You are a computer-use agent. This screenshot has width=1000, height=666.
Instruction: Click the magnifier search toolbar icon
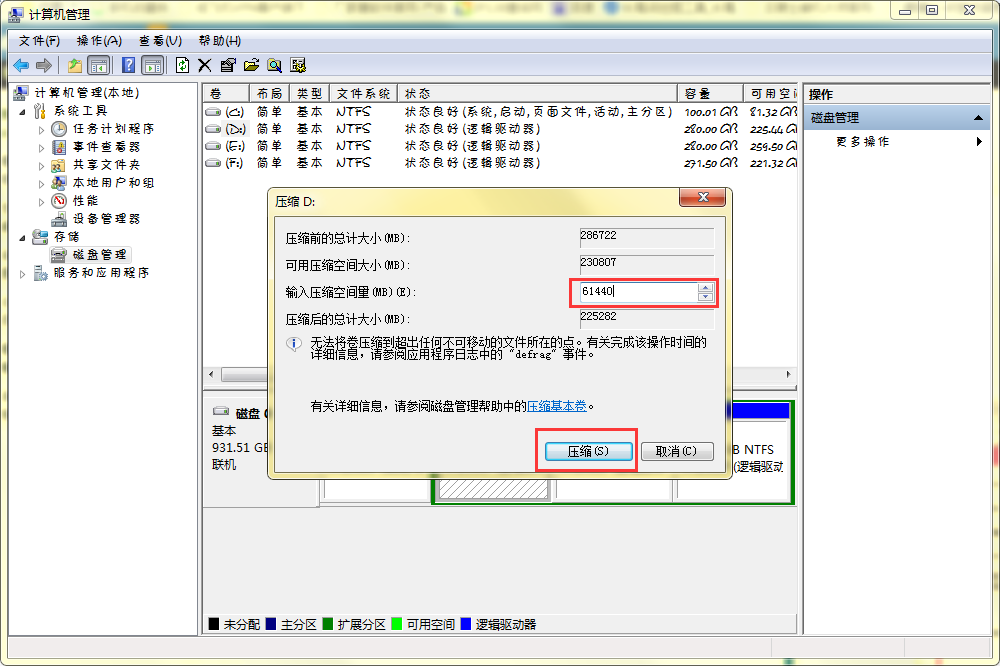tap(274, 65)
